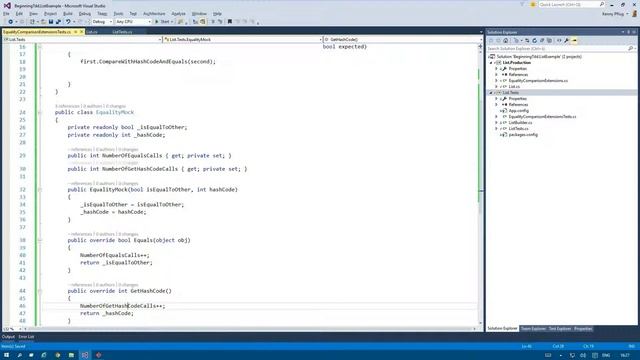
Task: Click the Quick Launch search box
Action: 571,4
